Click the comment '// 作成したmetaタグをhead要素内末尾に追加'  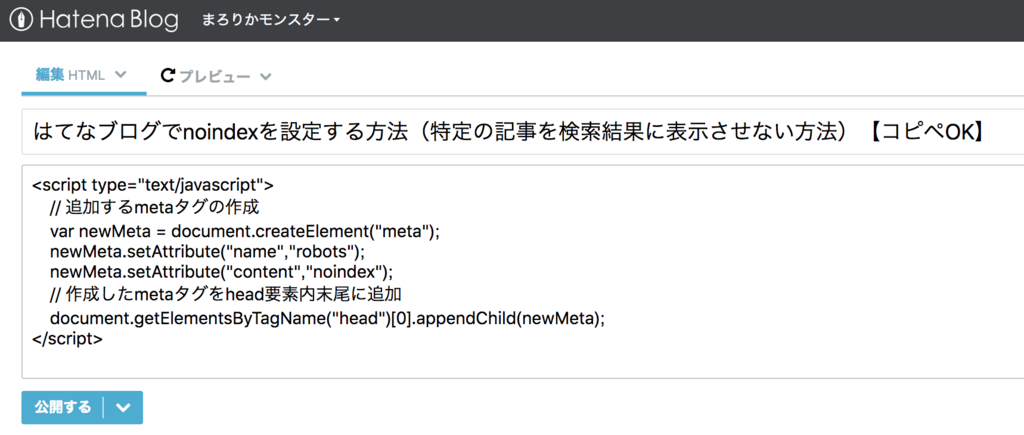pos(225,295)
